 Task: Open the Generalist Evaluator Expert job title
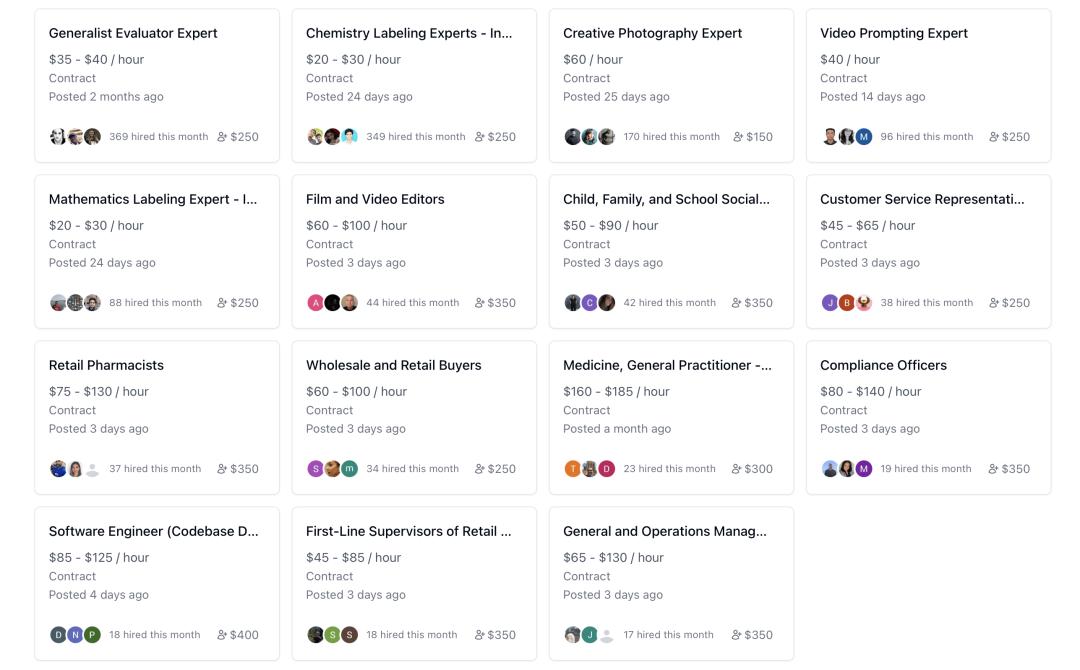[x=133, y=33]
